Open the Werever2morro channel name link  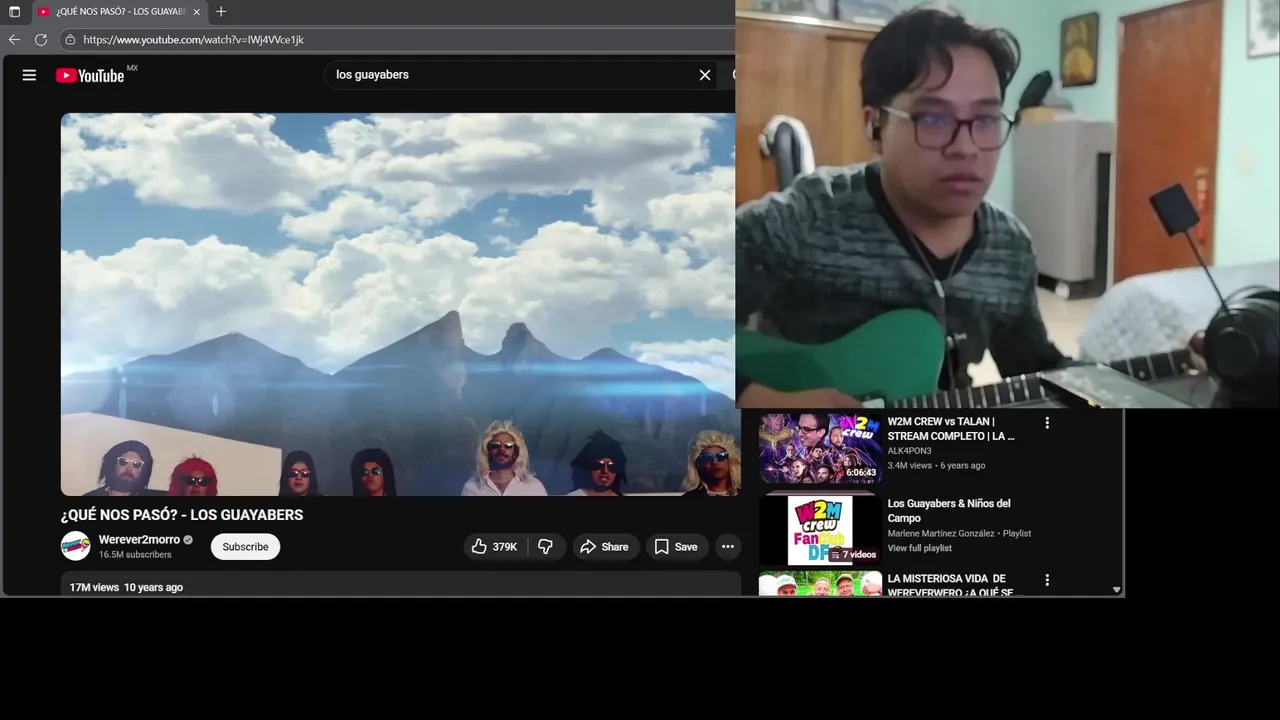click(x=139, y=540)
